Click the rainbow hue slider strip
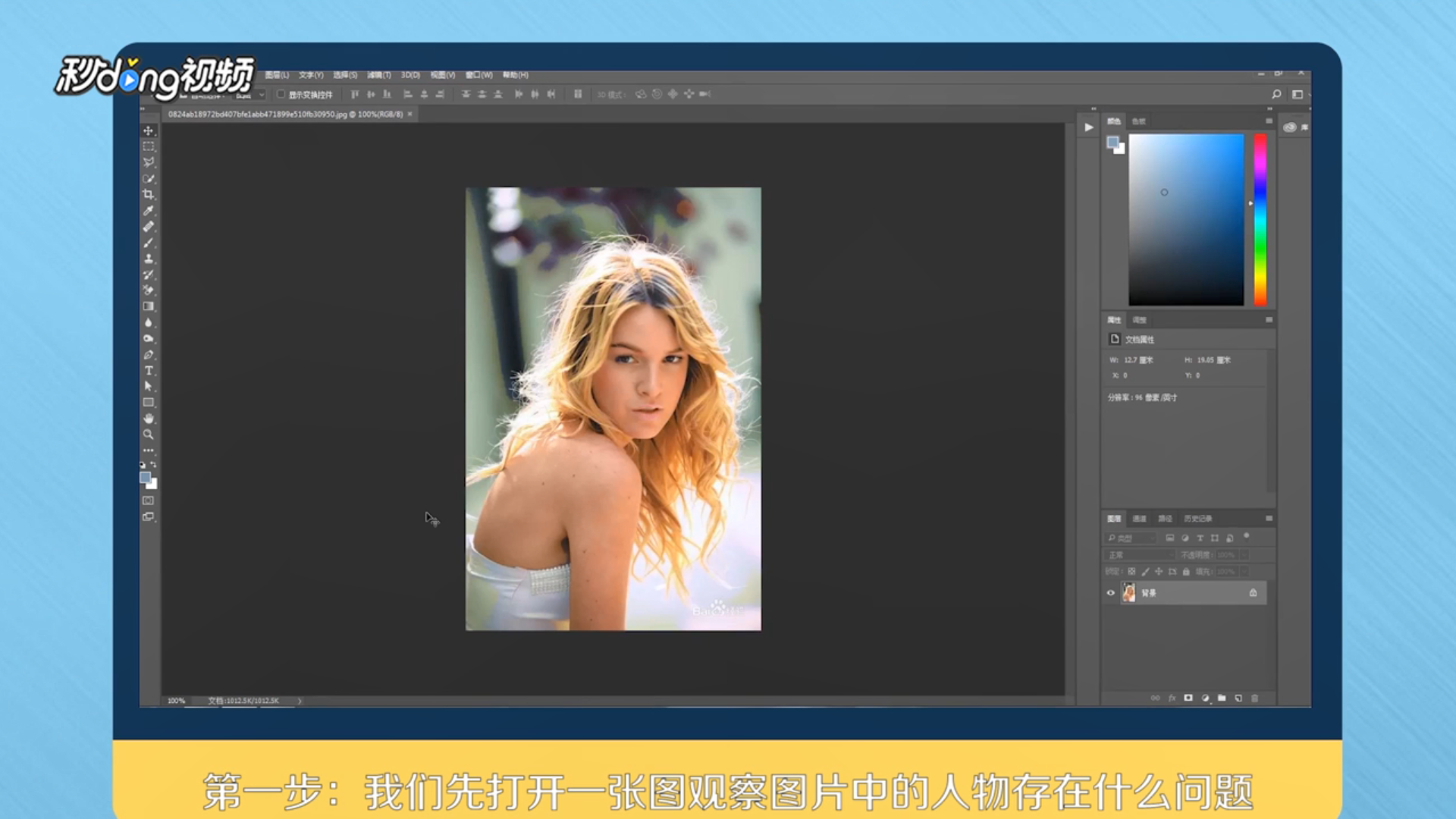The image size is (1456, 819). 1260,220
